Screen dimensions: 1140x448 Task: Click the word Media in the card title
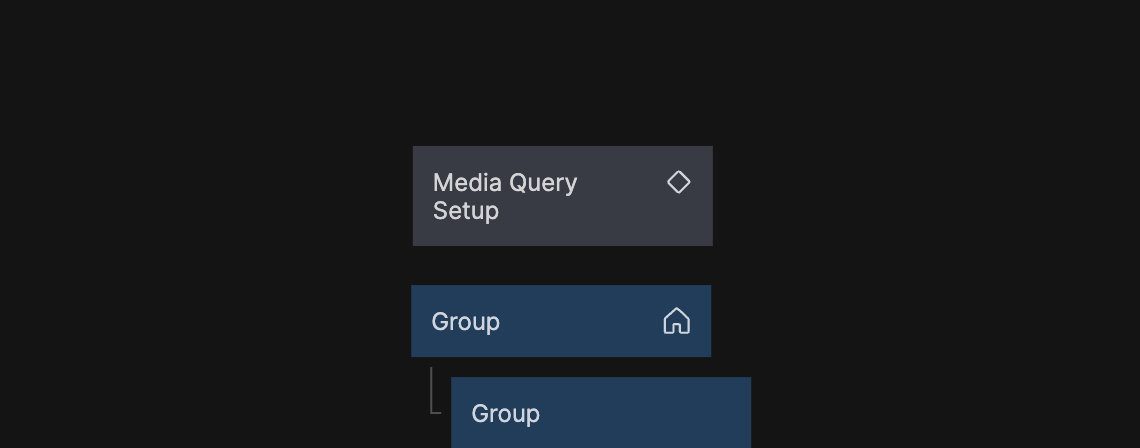tap(467, 183)
